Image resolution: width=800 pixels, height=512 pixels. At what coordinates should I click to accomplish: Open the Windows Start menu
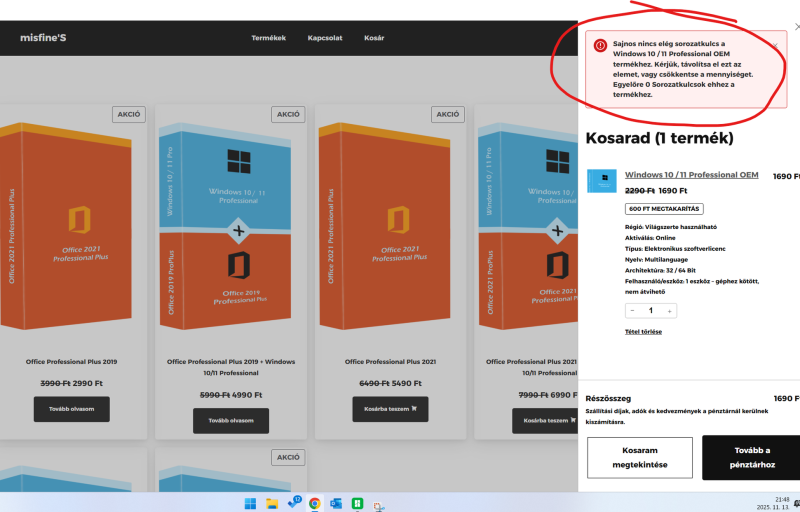(250, 504)
